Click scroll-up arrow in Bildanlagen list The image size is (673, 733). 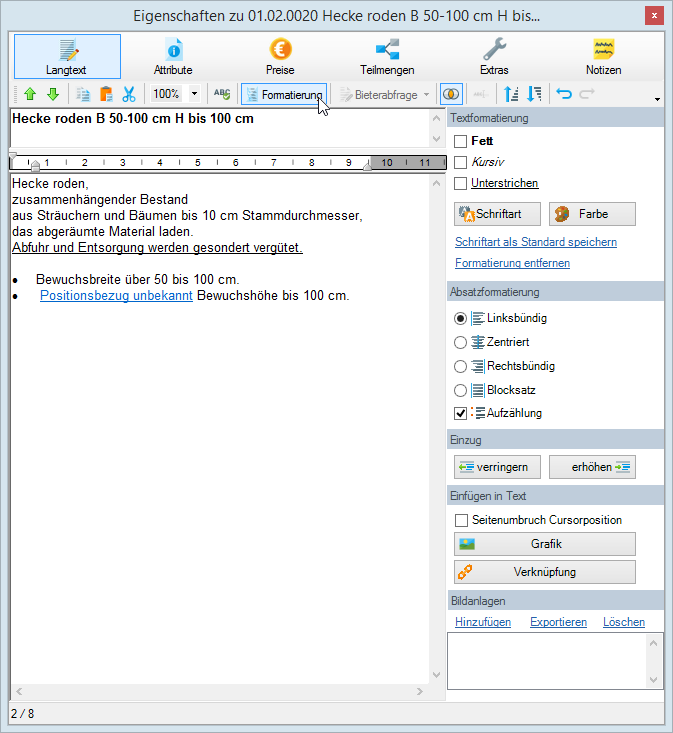(653, 644)
